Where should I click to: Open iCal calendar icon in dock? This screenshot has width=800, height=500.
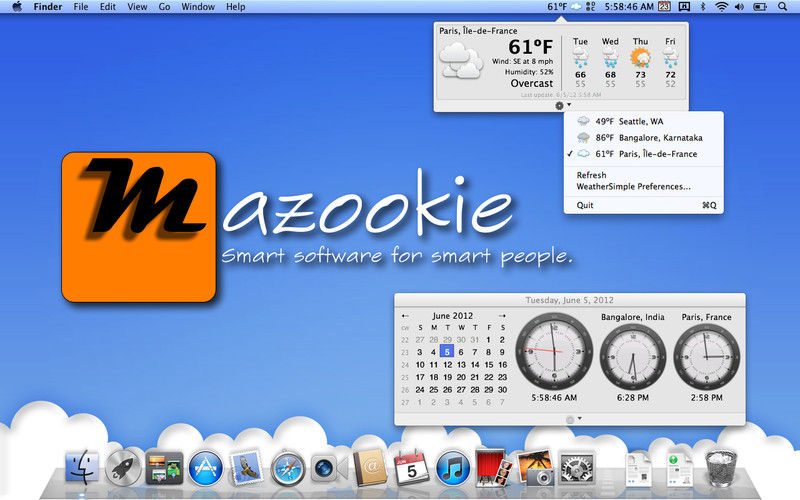pyautogui.click(x=411, y=467)
